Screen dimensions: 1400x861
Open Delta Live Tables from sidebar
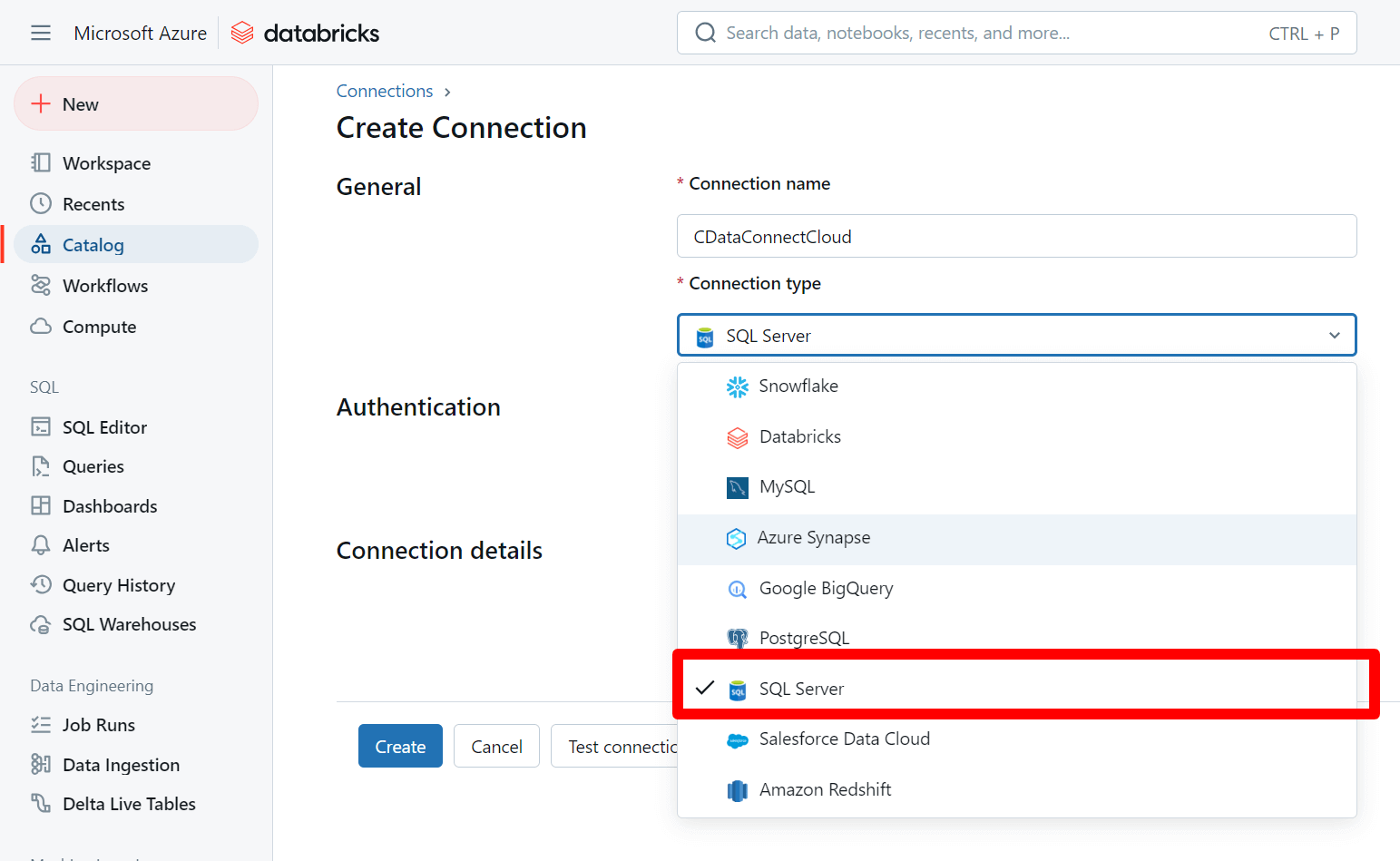point(136,804)
